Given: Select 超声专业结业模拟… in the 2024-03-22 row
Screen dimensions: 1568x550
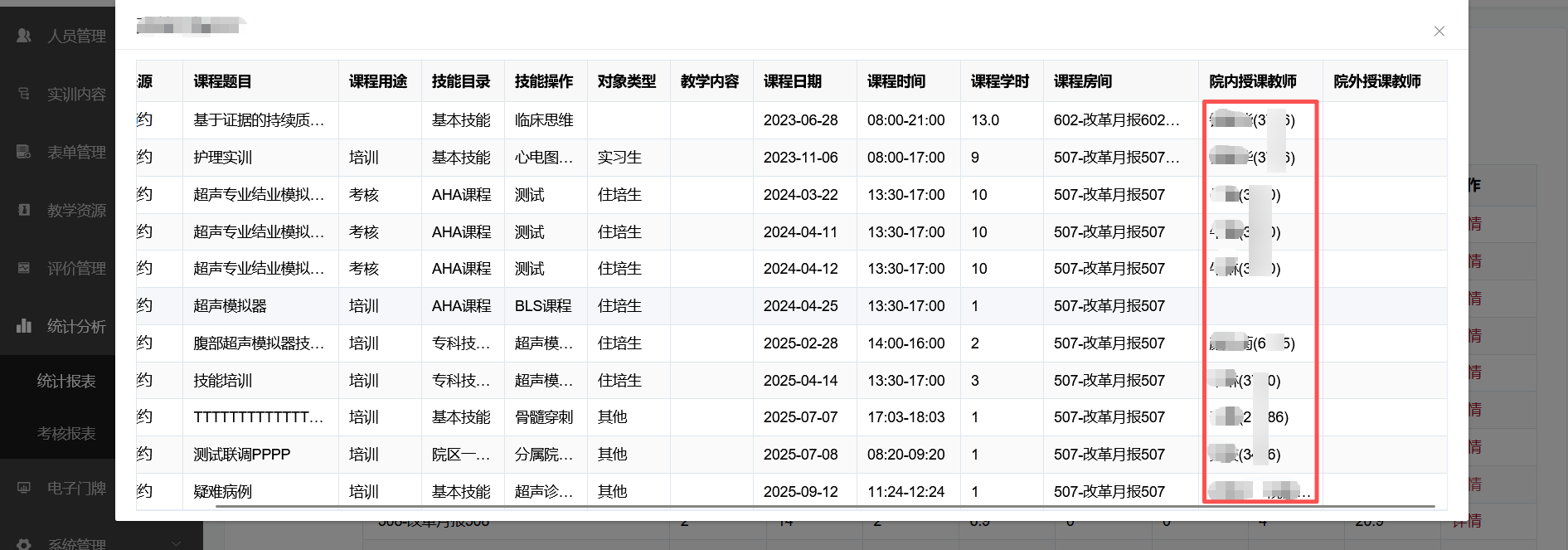Looking at the screenshot, I should pyautogui.click(x=259, y=195).
